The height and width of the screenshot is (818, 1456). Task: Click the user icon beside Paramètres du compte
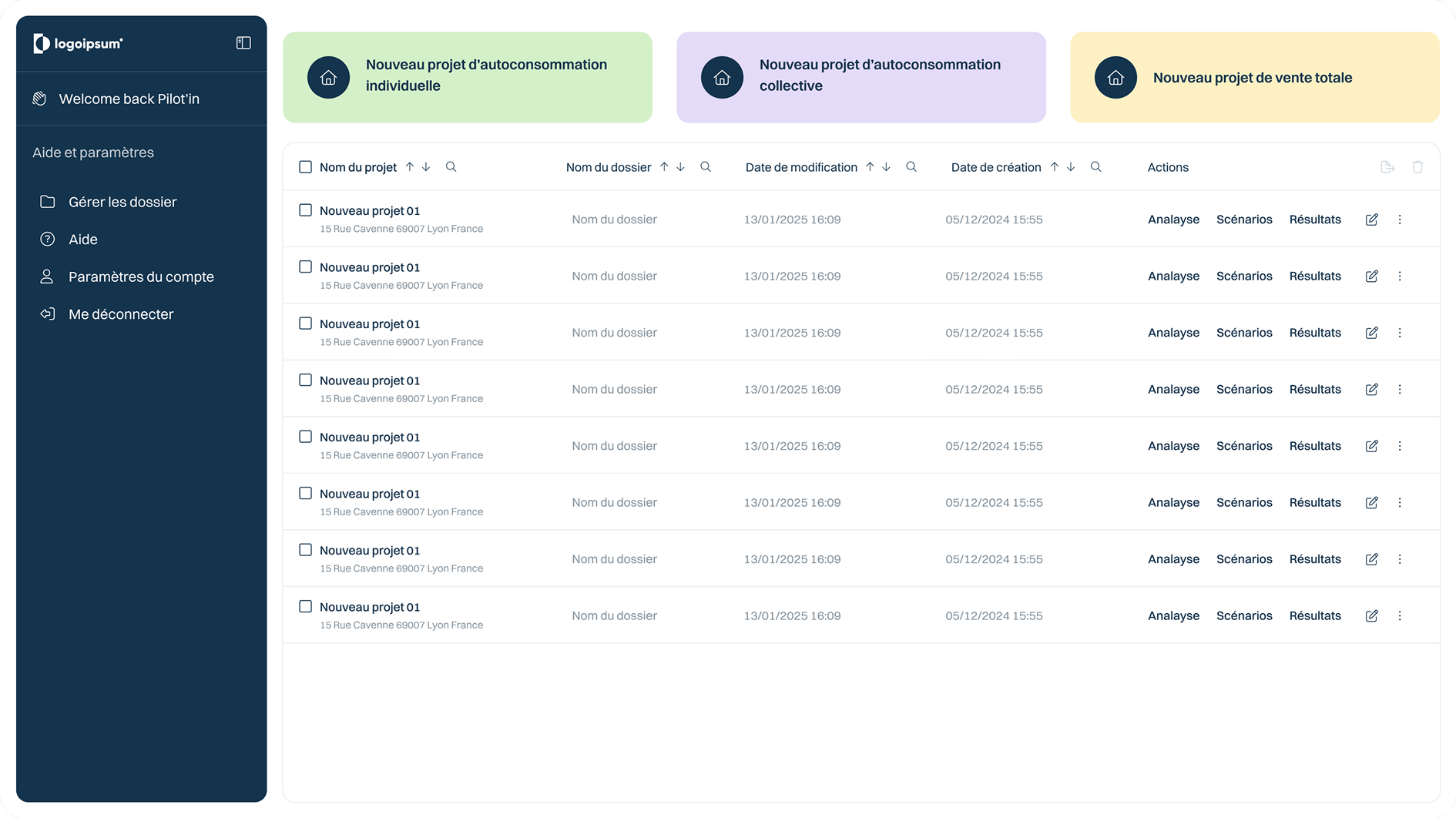(47, 277)
